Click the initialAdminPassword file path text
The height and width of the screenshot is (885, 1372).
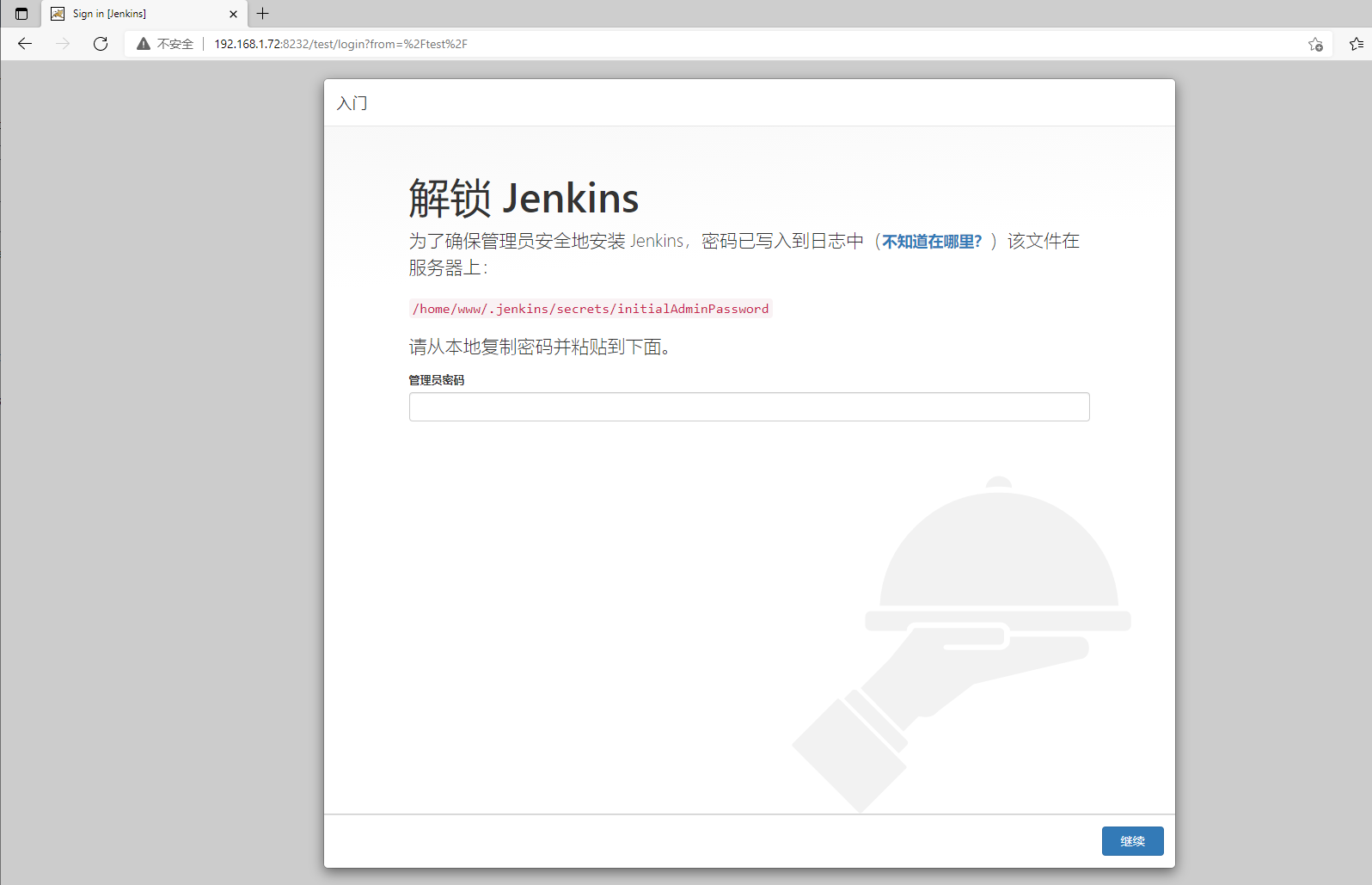pos(591,309)
